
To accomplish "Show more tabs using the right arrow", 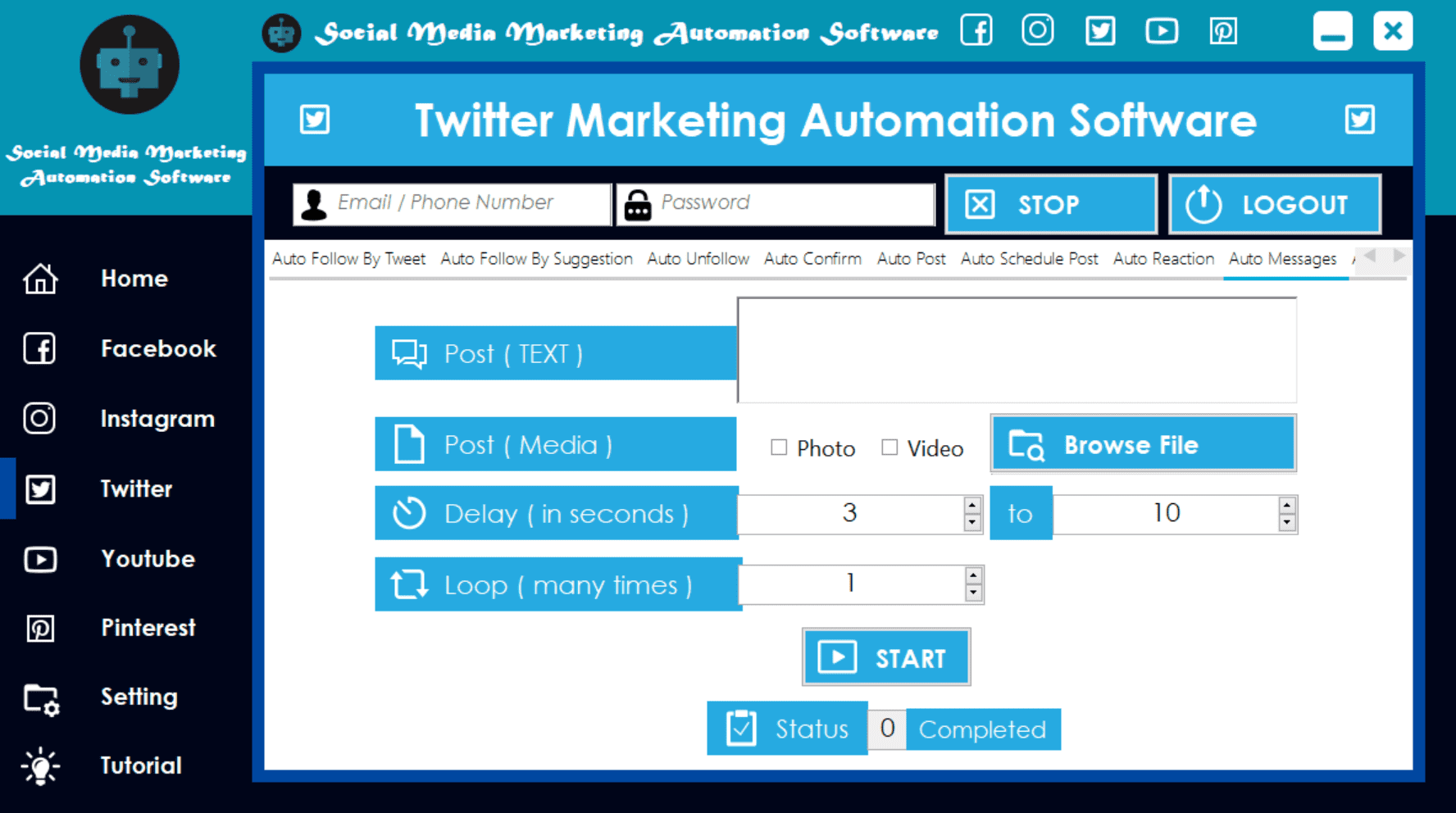I will (x=1399, y=256).
